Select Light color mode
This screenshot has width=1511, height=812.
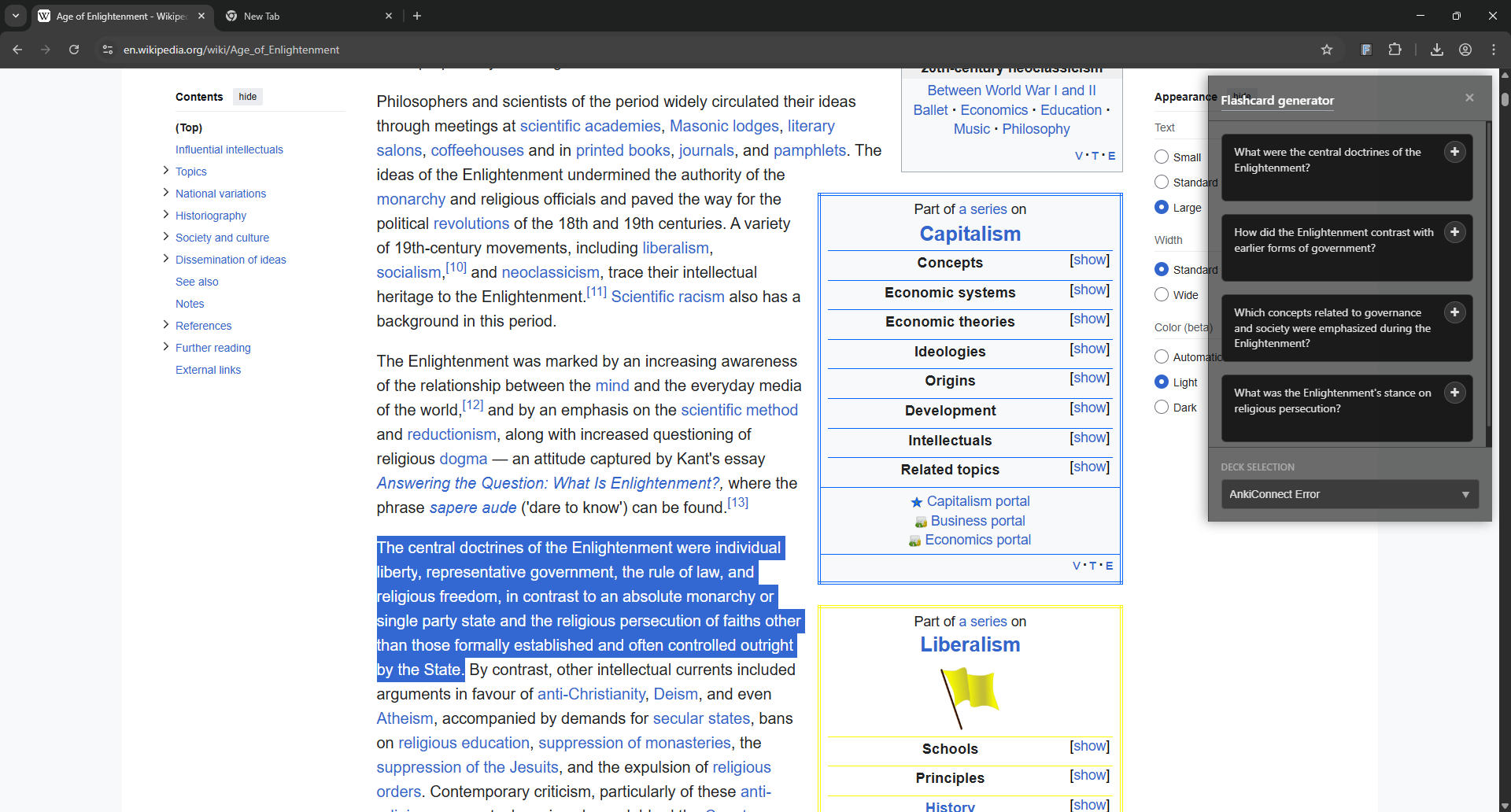tap(1162, 382)
